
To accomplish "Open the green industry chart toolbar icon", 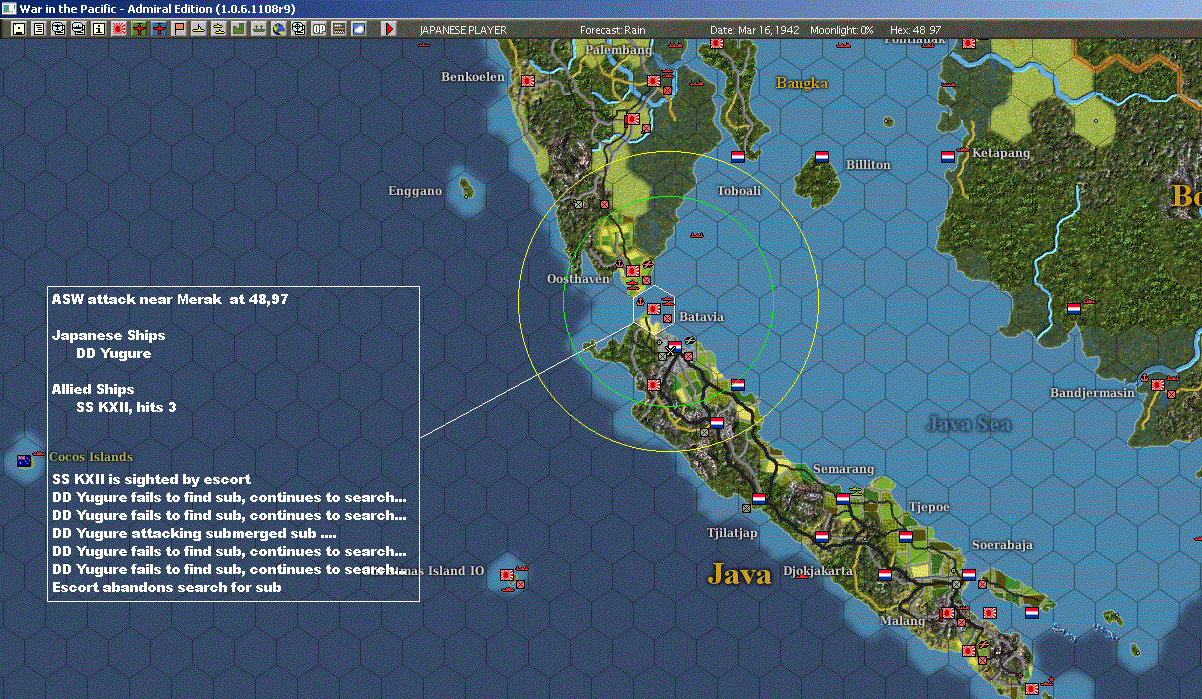I will tap(239, 29).
